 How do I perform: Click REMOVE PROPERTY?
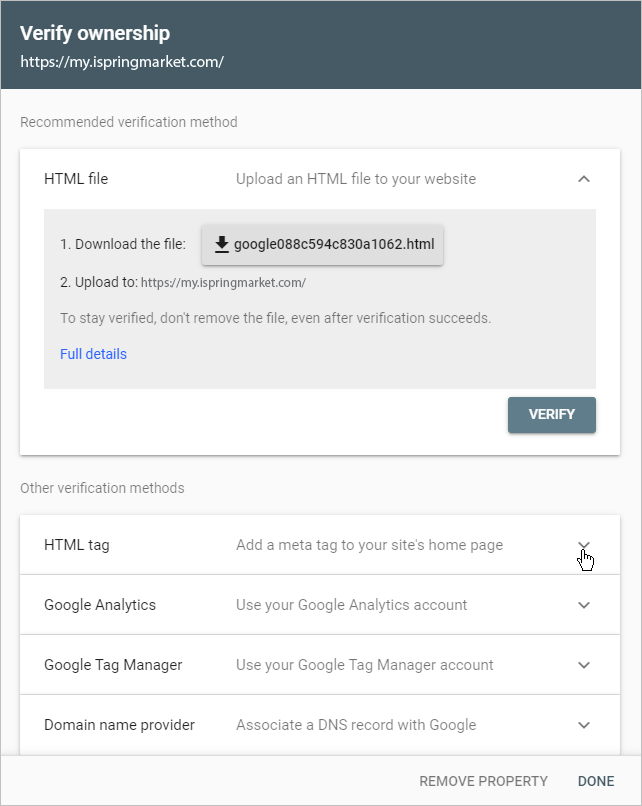pos(483,781)
